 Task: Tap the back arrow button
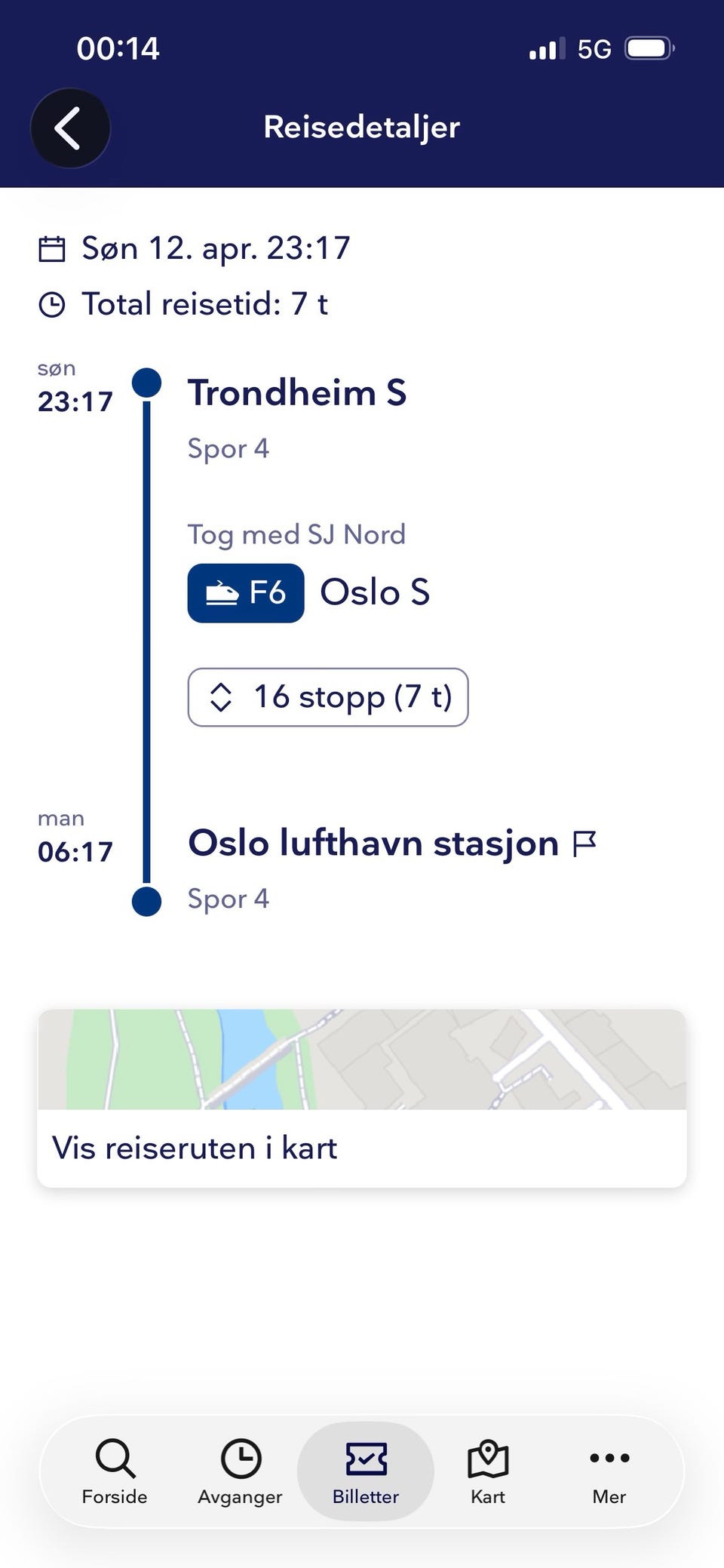[69, 128]
